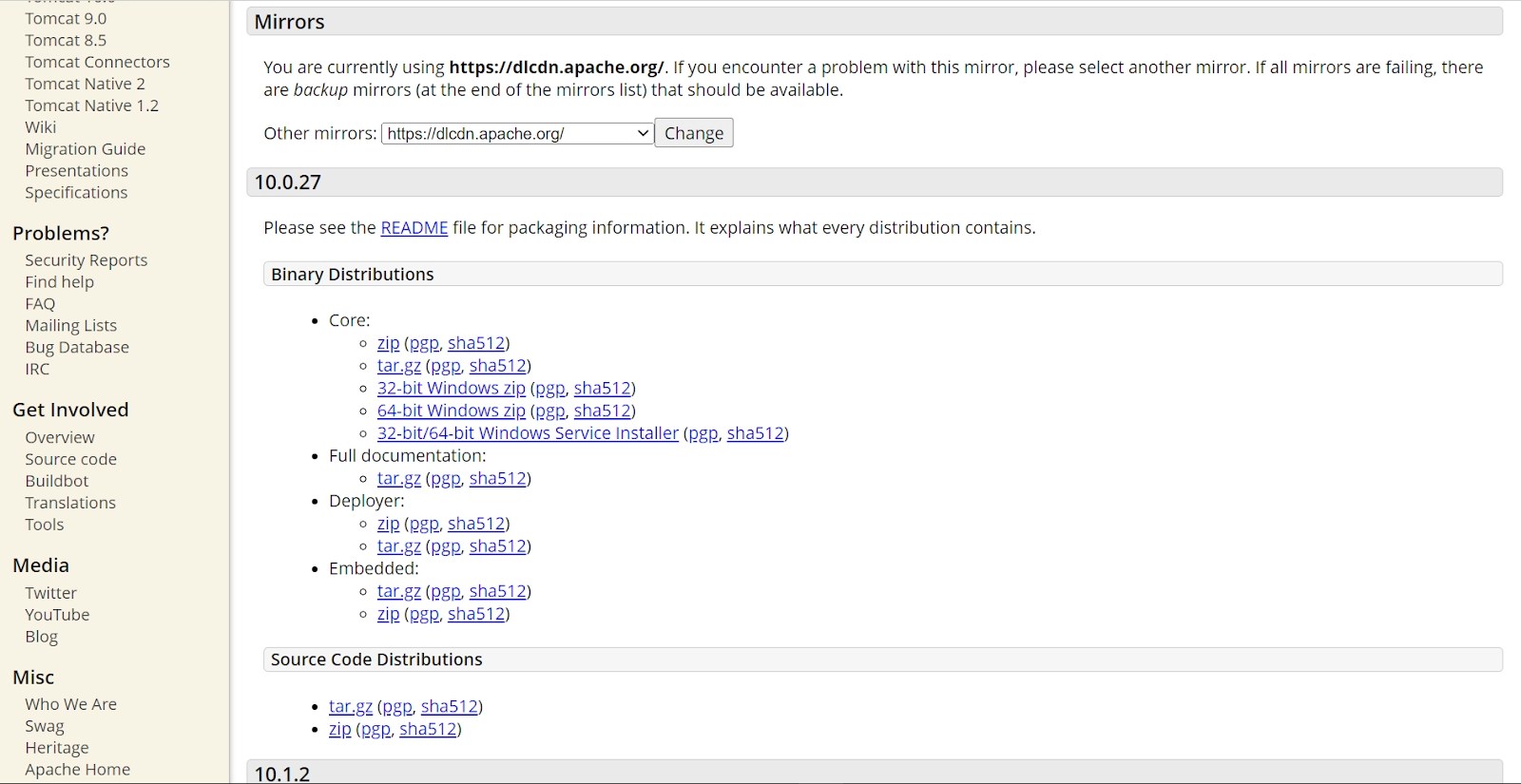
Task: Open Tomcat 8.5 in sidebar
Action: point(66,40)
